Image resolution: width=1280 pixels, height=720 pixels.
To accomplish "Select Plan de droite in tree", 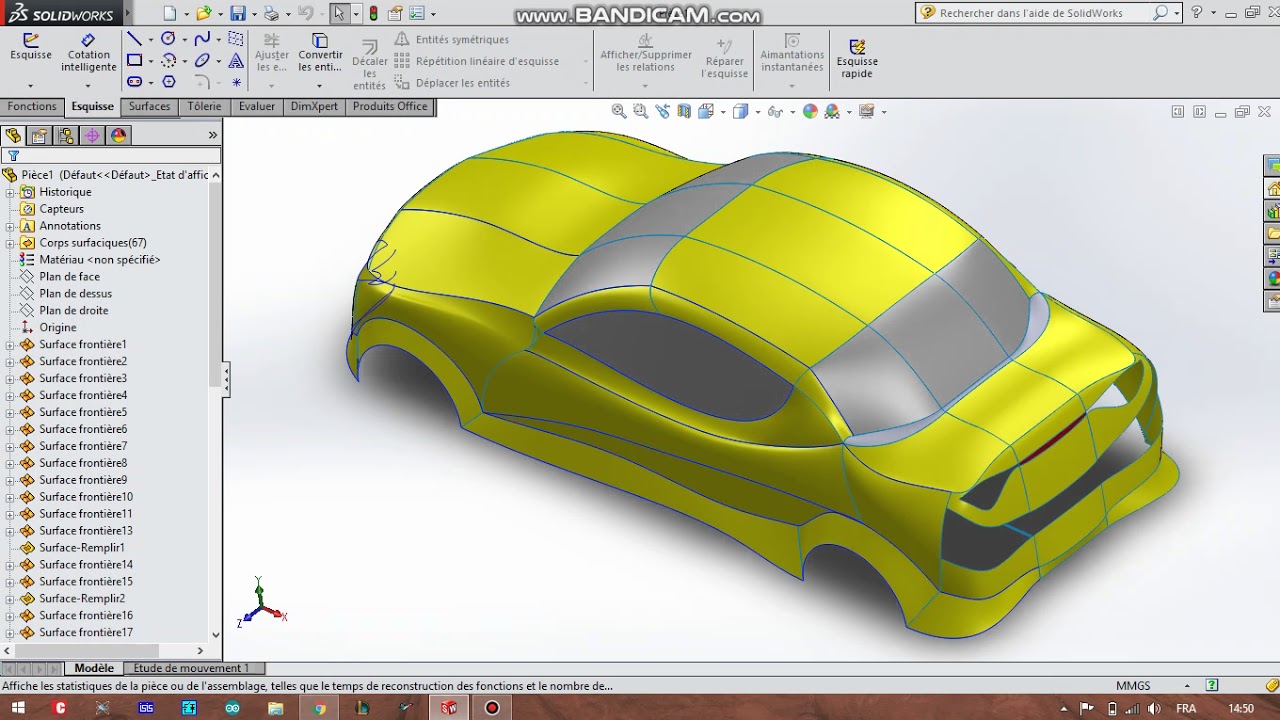I will point(73,311).
